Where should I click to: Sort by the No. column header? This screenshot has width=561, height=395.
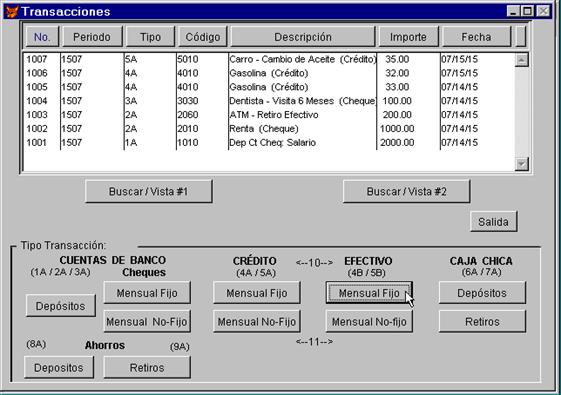tap(42, 37)
